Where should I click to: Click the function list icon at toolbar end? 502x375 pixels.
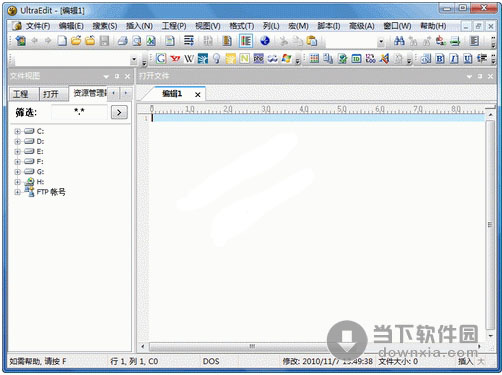[474, 41]
